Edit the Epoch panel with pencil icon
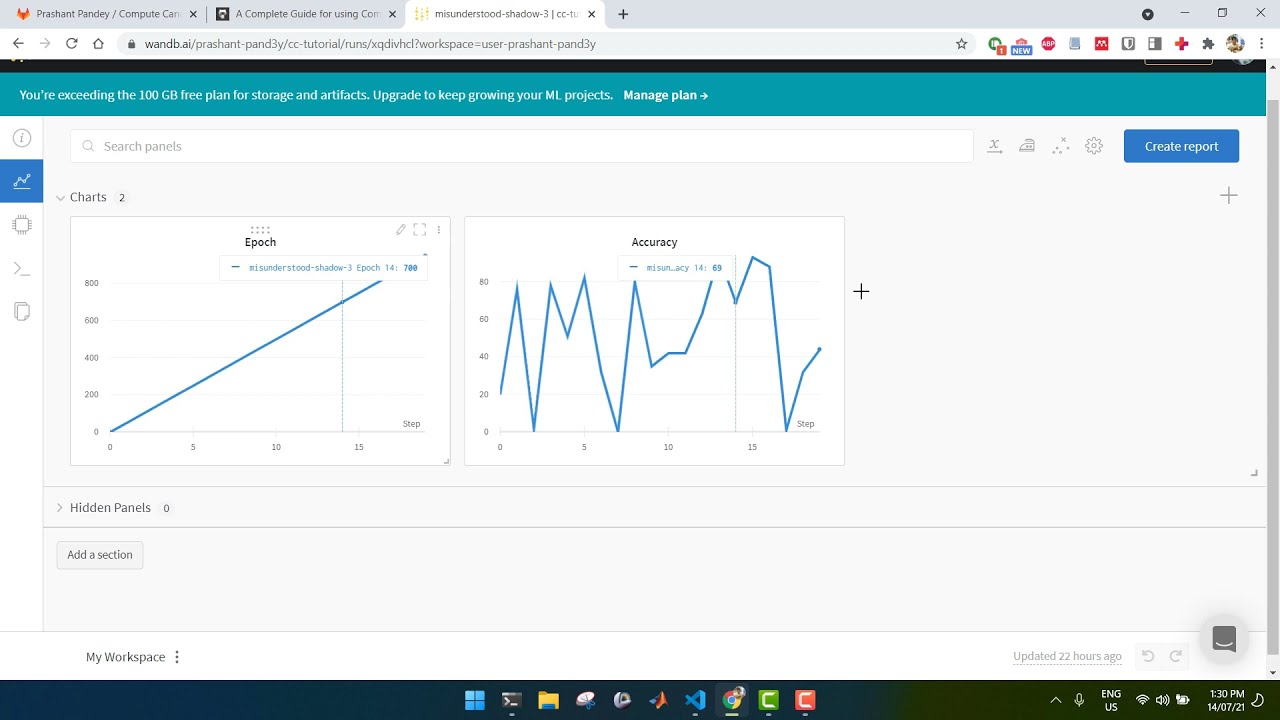This screenshot has height=720, width=1280. (401, 230)
